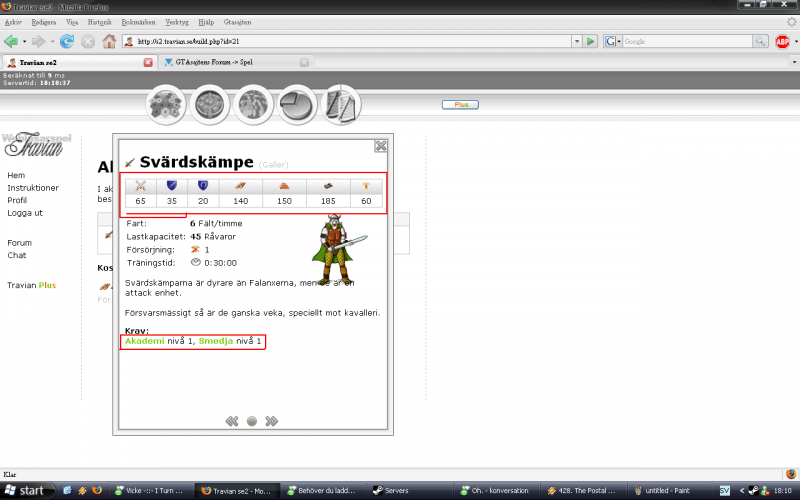The height and width of the screenshot is (500, 800).
Task: Click the iron resource cost icon
Action: (x=328, y=186)
